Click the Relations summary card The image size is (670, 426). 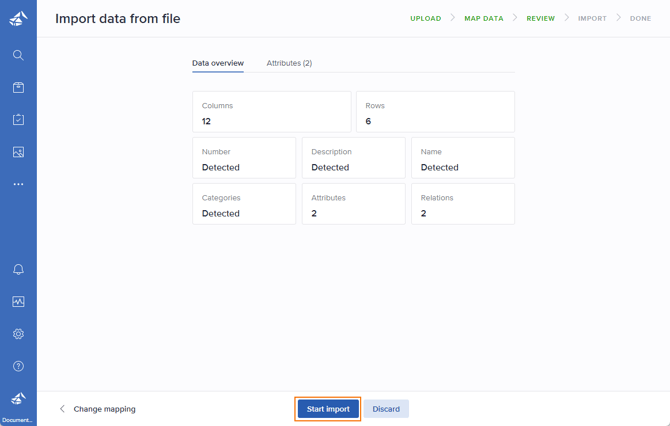coord(462,204)
